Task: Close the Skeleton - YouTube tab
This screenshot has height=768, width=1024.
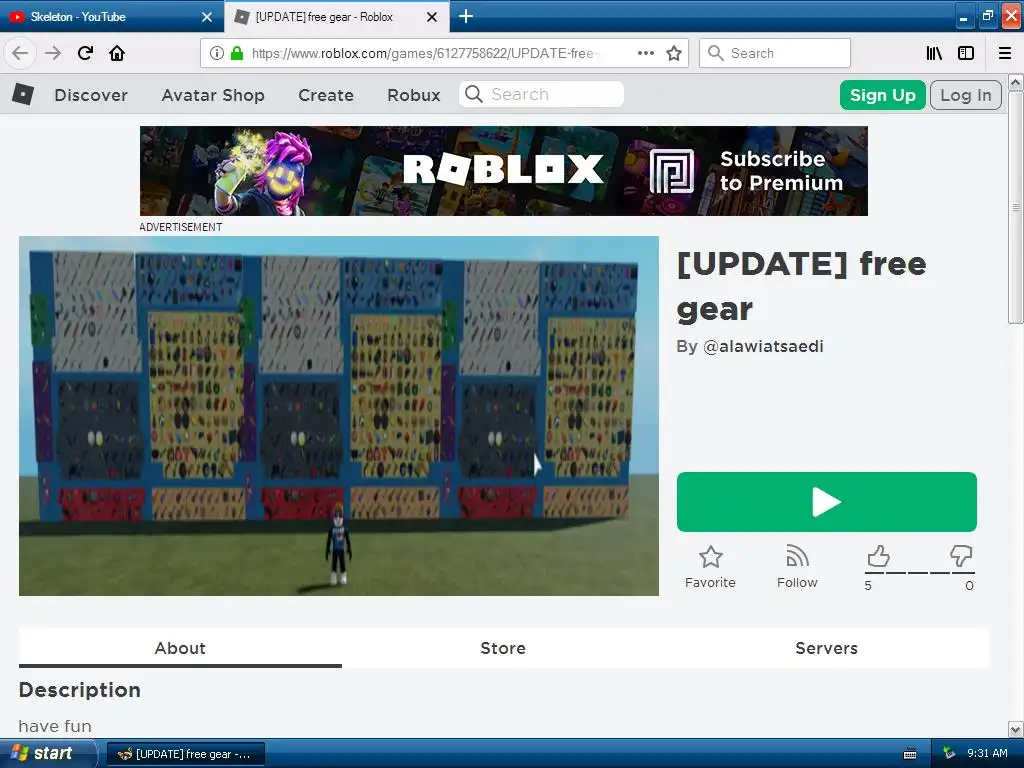Action: [207, 17]
